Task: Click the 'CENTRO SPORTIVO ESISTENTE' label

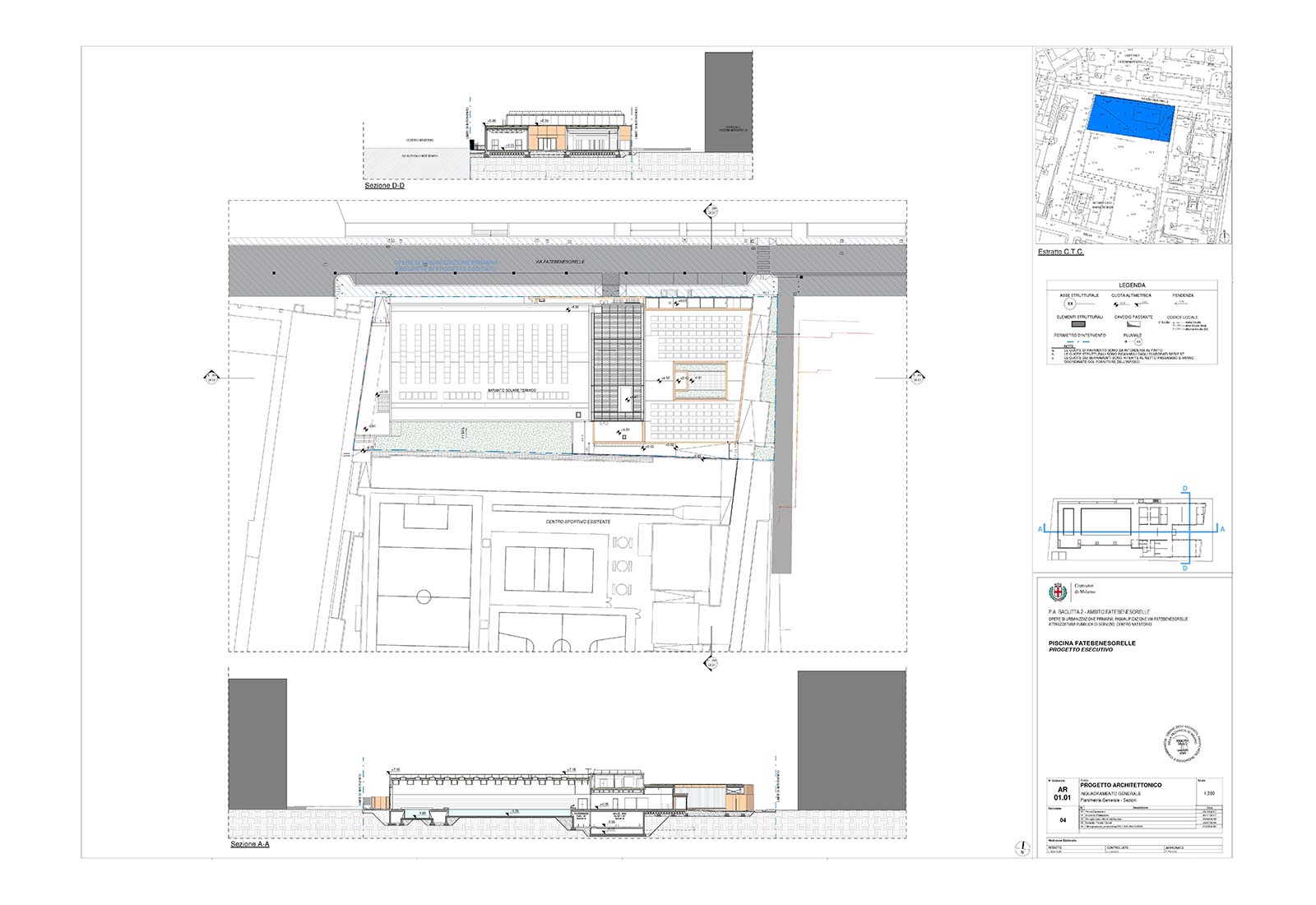Action: [x=578, y=522]
